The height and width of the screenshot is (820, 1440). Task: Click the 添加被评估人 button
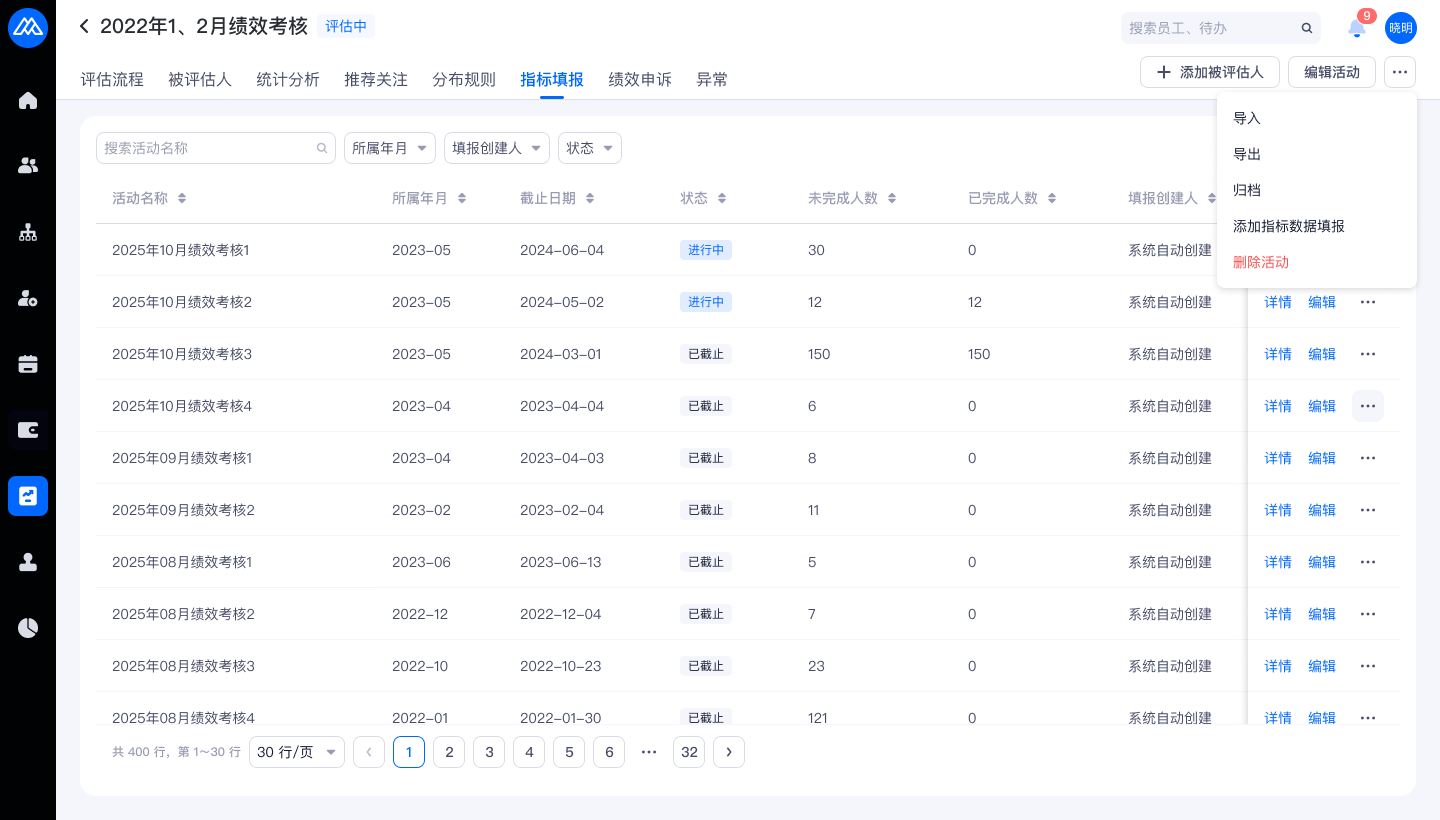coord(1209,72)
